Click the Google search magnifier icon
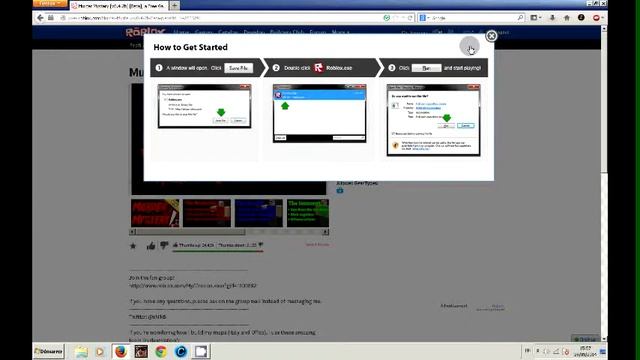This screenshot has width=640, height=360. pyautogui.click(x=520, y=18)
